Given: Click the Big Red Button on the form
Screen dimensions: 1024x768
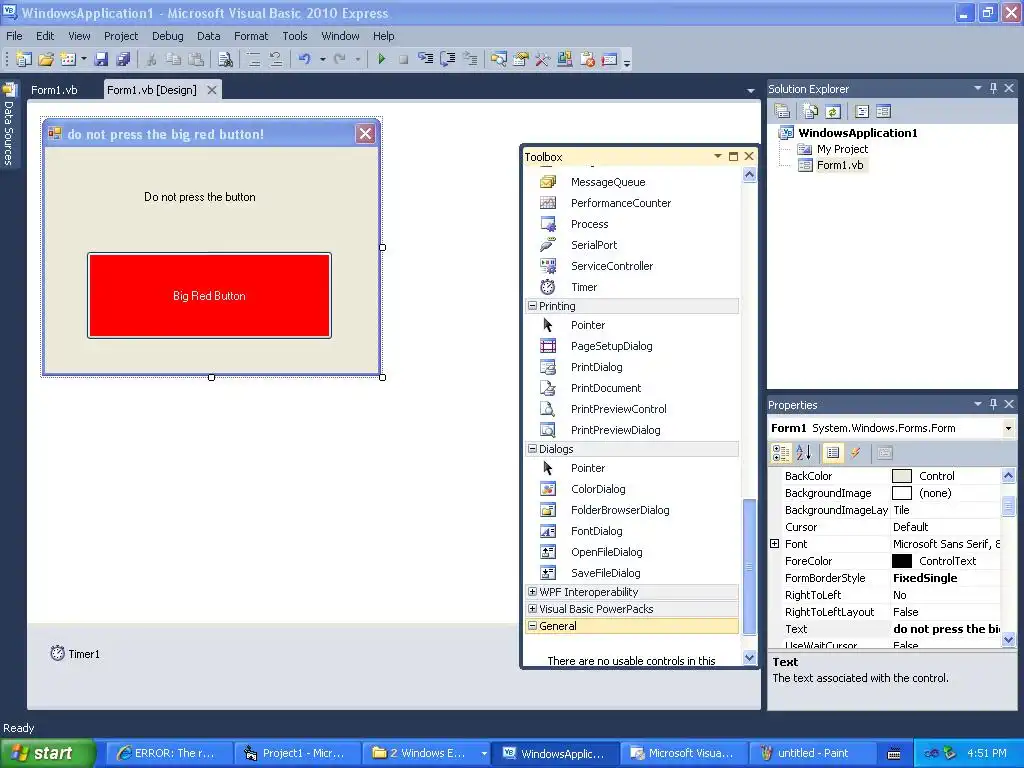Looking at the screenshot, I should click(209, 296).
